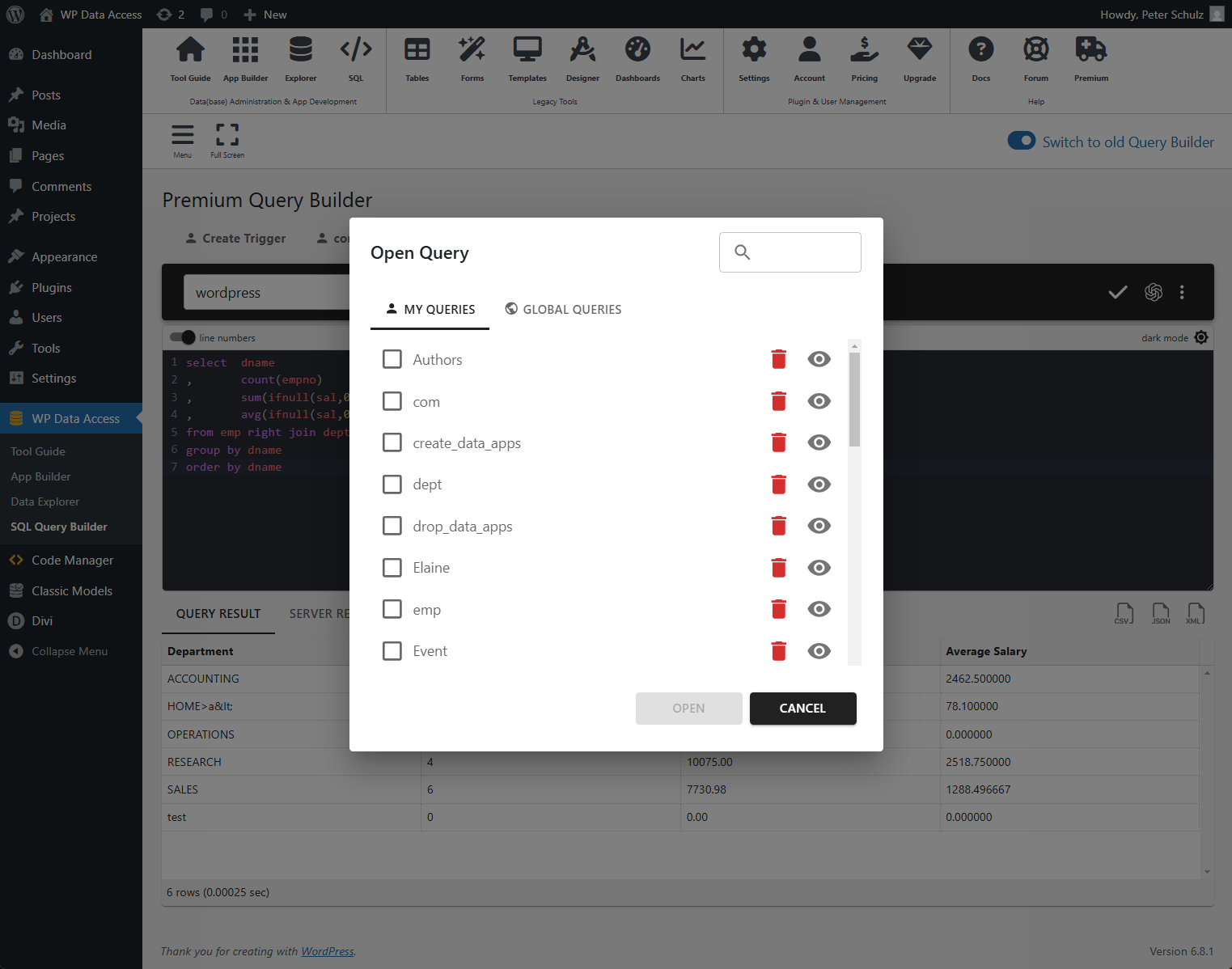
Task: Open Data Explorer submenu item
Action: pos(45,501)
